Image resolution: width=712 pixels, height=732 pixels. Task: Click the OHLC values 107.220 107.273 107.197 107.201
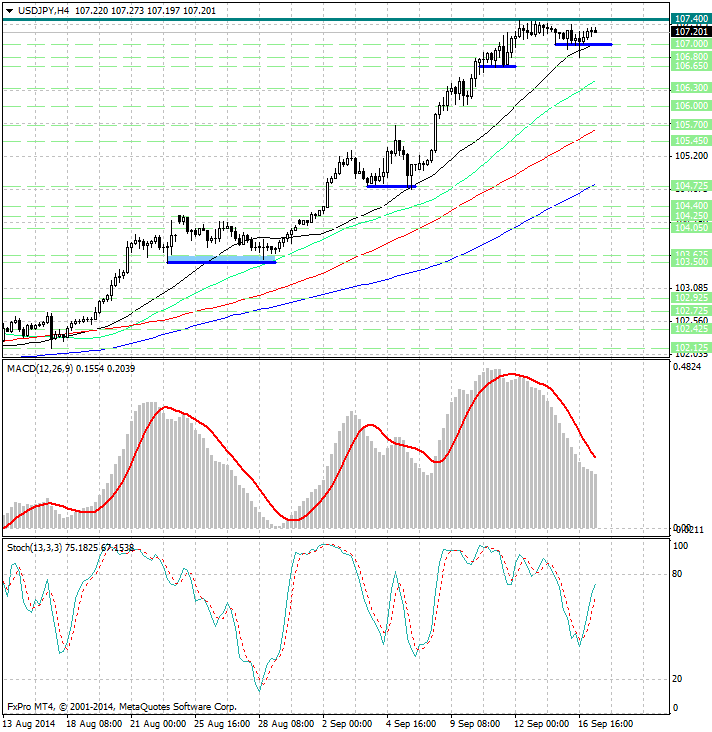pos(145,11)
